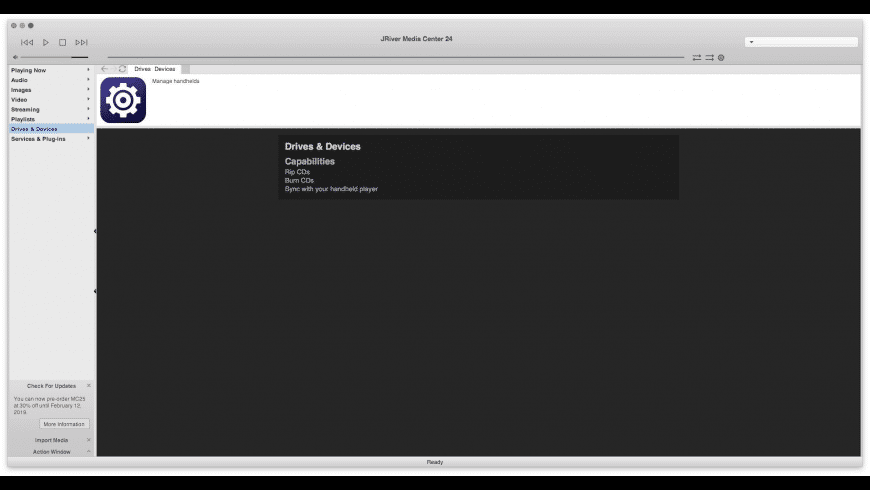Click the lower sidebar collapse handle arrow

95,291
